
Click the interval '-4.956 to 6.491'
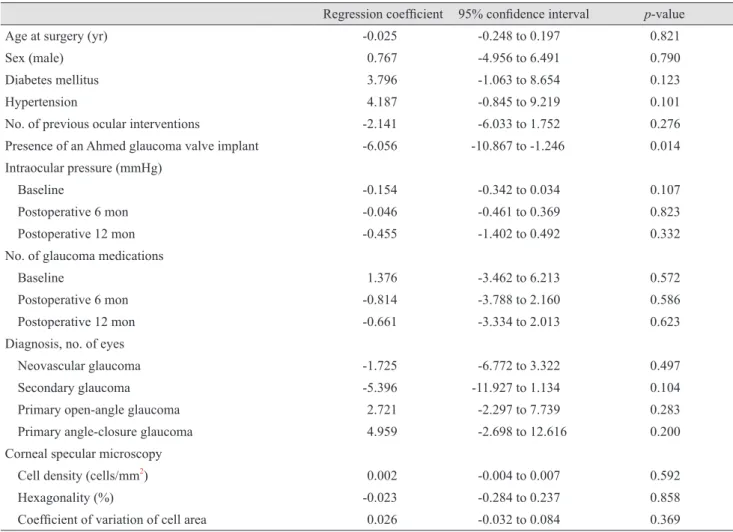pyautogui.click(x=519, y=58)
